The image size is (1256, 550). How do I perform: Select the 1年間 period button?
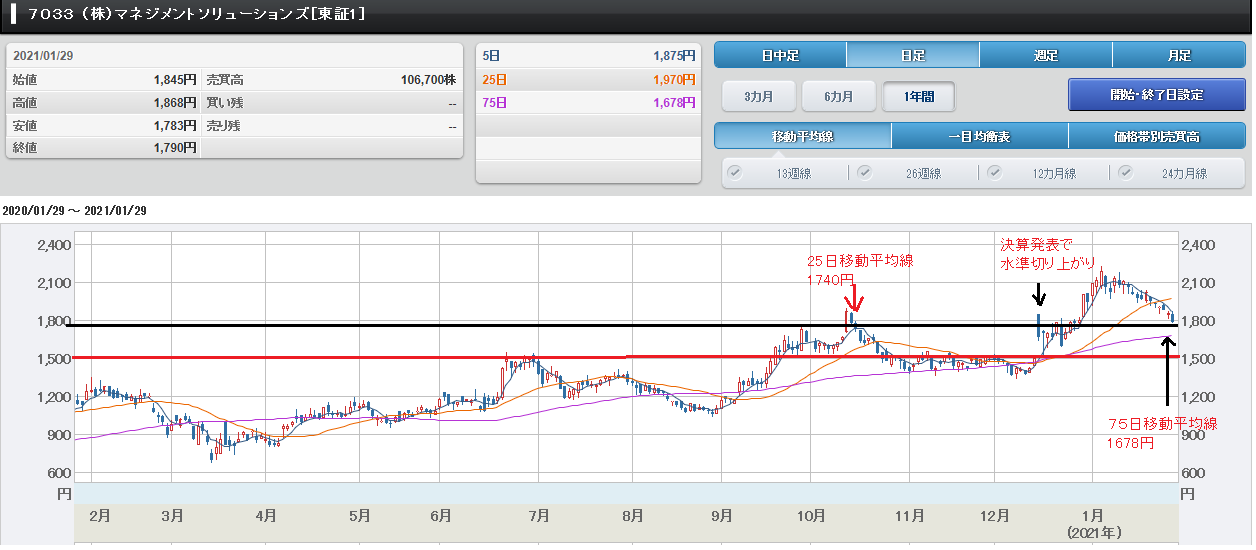(x=918, y=96)
